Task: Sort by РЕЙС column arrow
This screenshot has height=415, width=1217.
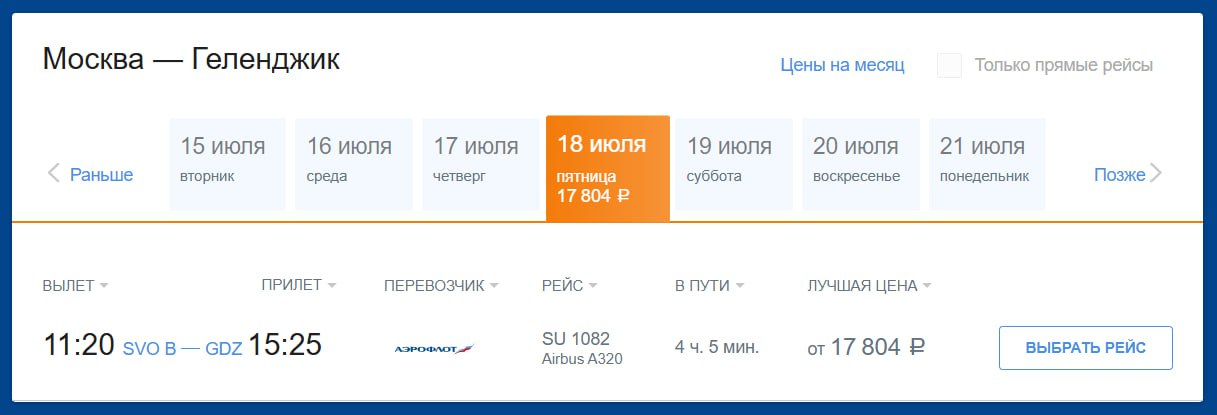Action: (x=592, y=286)
